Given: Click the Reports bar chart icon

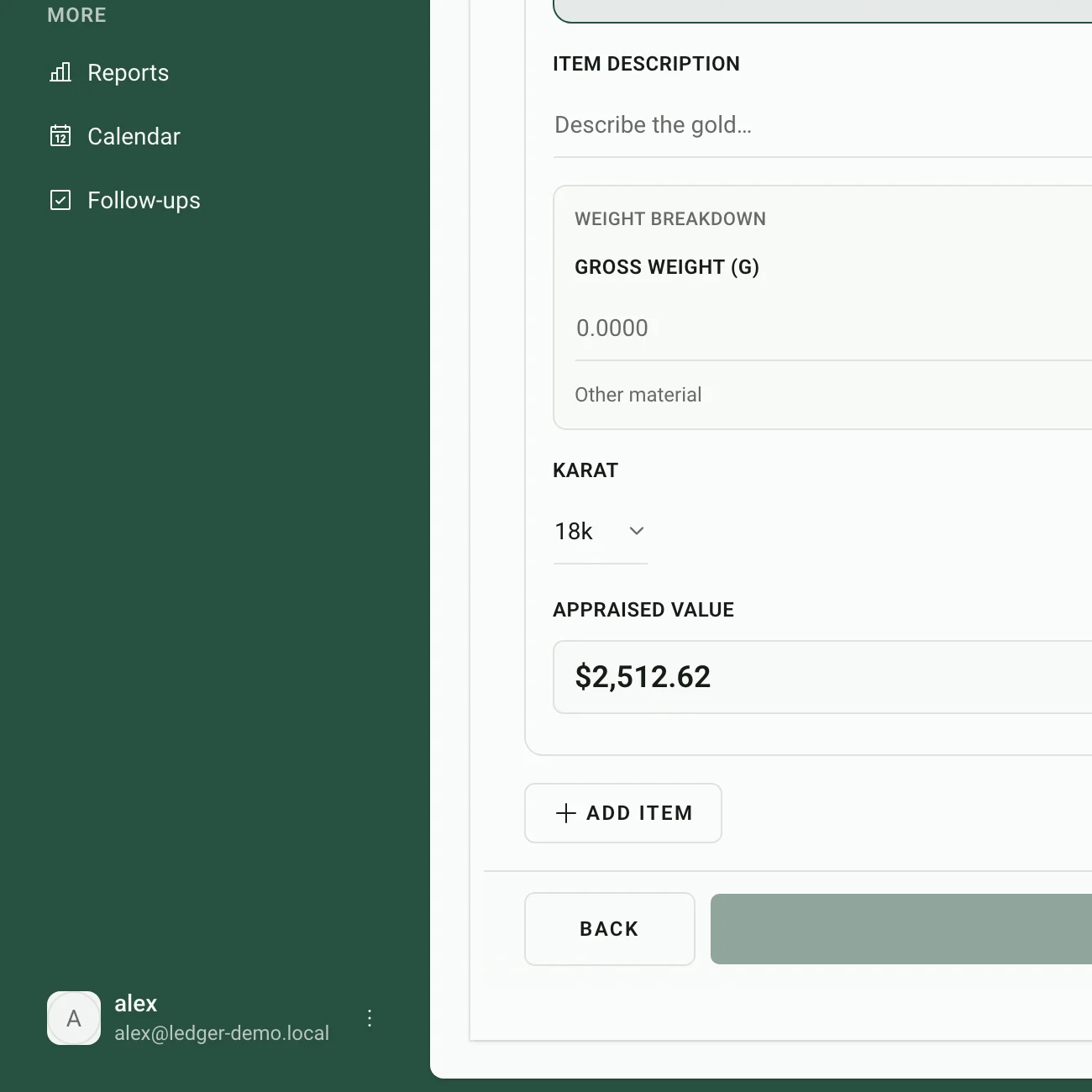Looking at the screenshot, I should (x=60, y=72).
